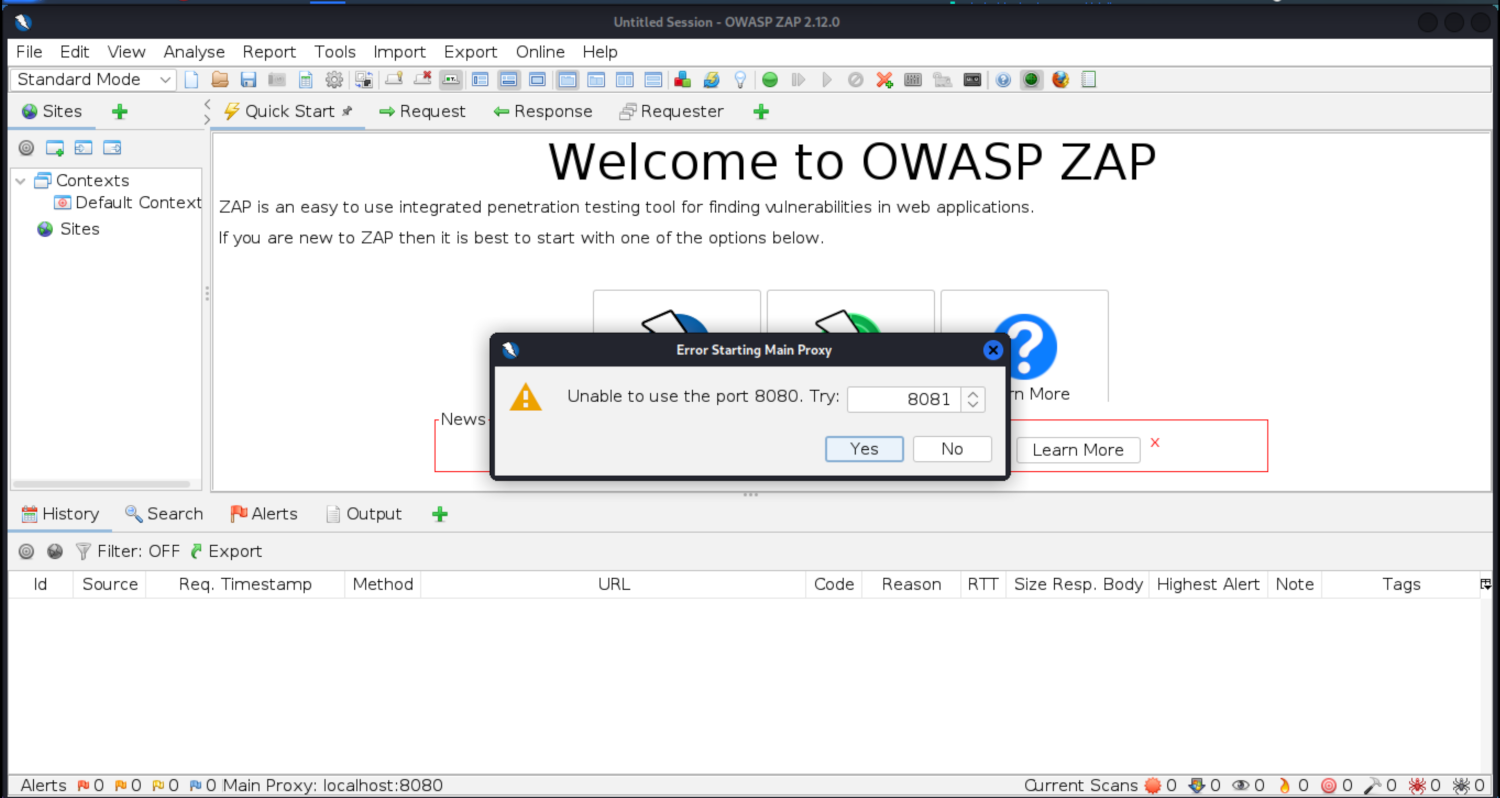1500x798 pixels.
Task: Add tab with green plus beside Output
Action: [x=439, y=514]
